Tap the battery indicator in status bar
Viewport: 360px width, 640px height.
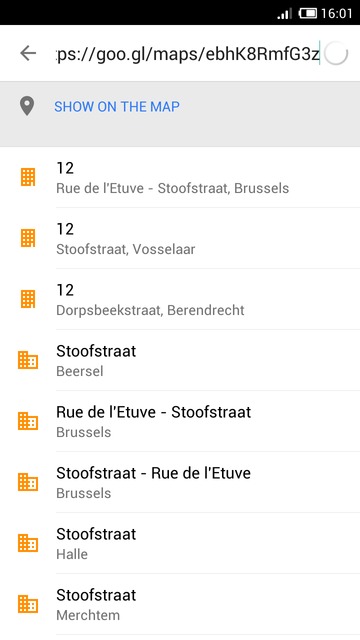pos(308,13)
